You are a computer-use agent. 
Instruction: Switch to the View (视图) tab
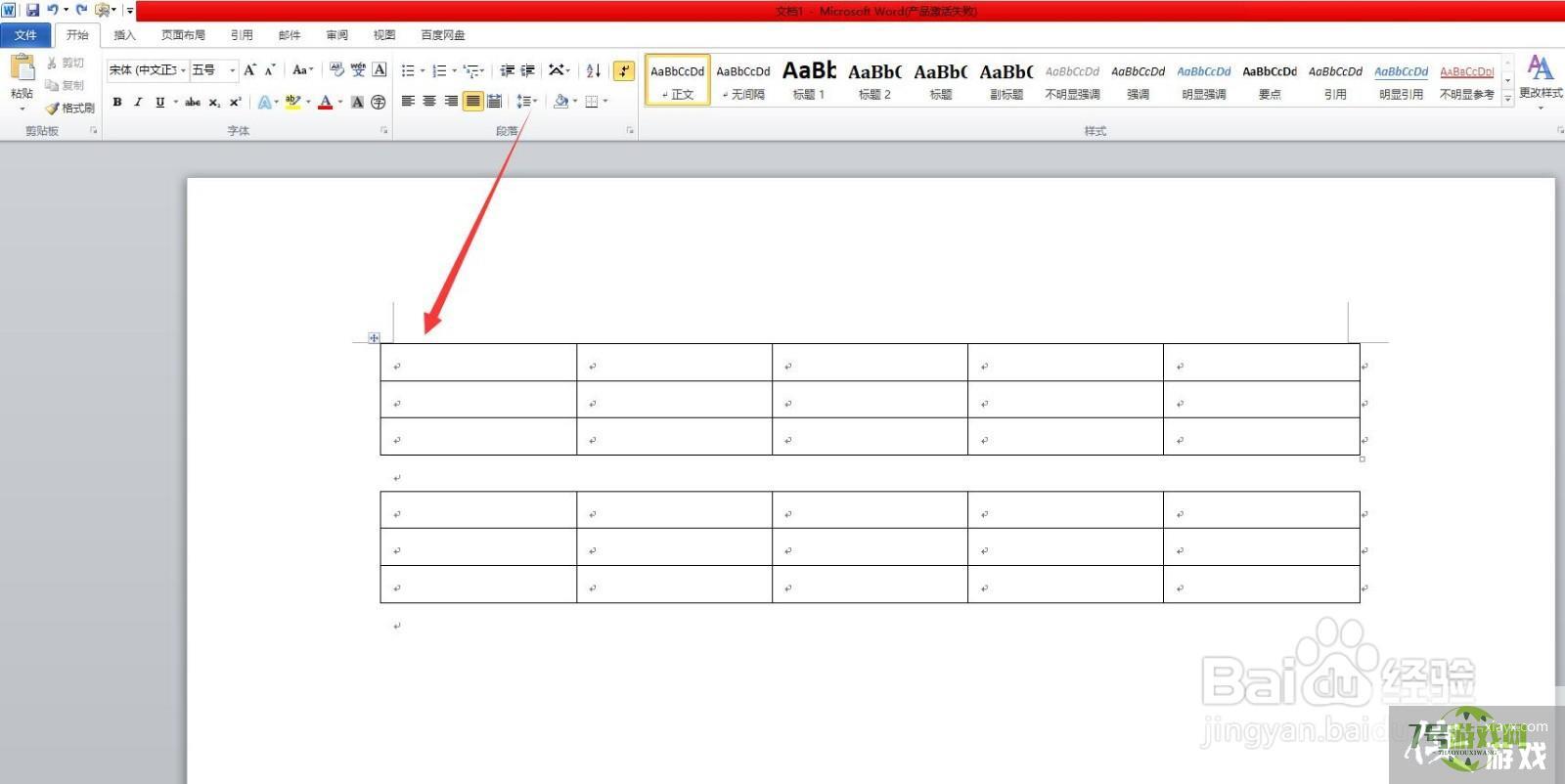(384, 35)
